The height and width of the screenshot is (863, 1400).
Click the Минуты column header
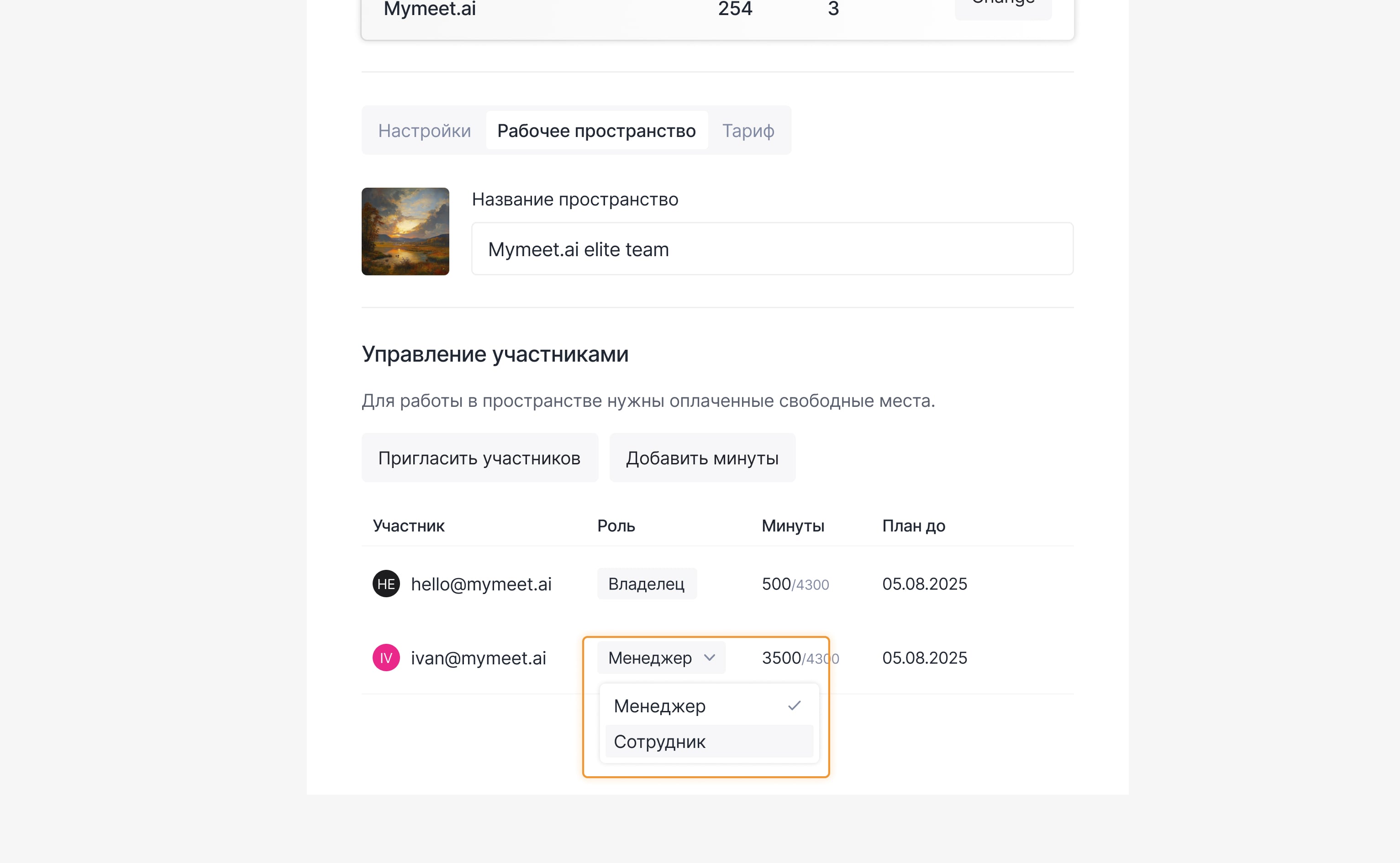point(793,526)
